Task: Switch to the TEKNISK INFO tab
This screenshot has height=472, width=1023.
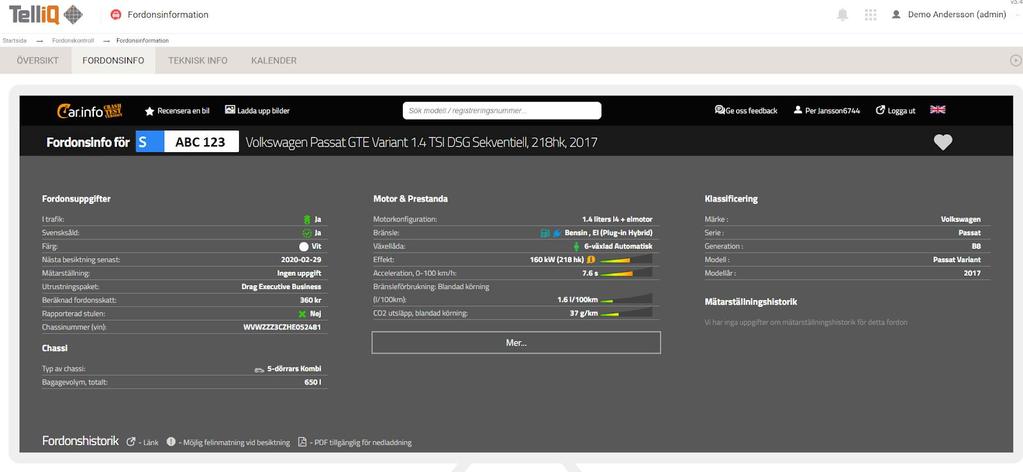Action: click(198, 60)
